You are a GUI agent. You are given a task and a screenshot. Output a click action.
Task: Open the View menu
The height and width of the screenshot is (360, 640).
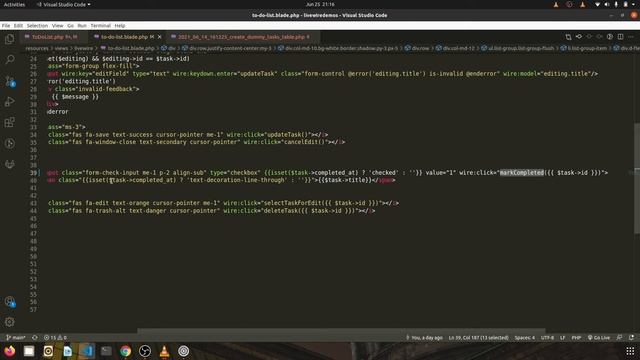(x=58, y=25)
